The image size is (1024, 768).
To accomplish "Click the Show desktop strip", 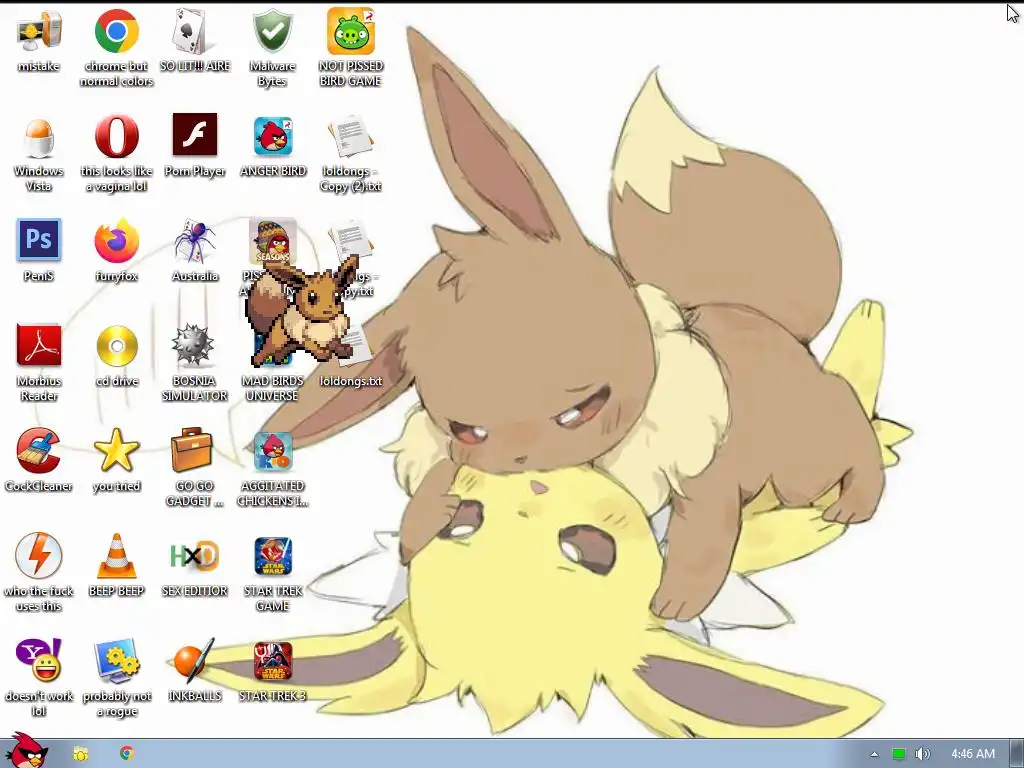I will click(1017, 754).
